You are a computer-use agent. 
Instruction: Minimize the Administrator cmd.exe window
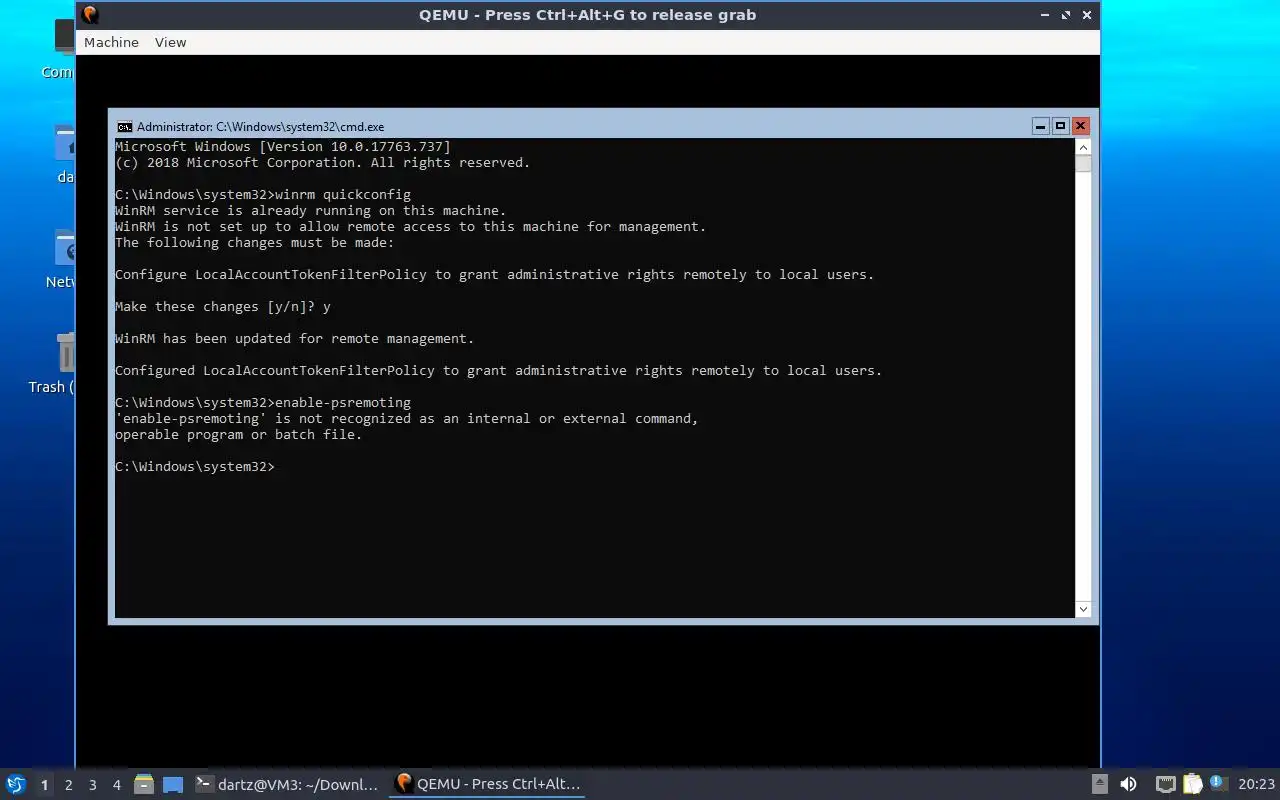[x=1041, y=126]
